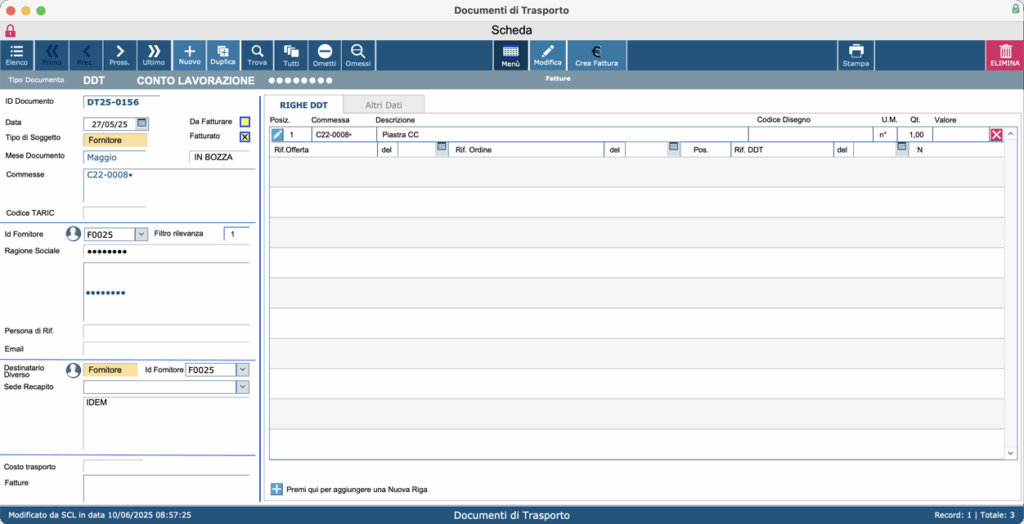Toggle the Fatturato checkbox
Viewport: 1024px width, 524px height.
pyautogui.click(x=245, y=137)
